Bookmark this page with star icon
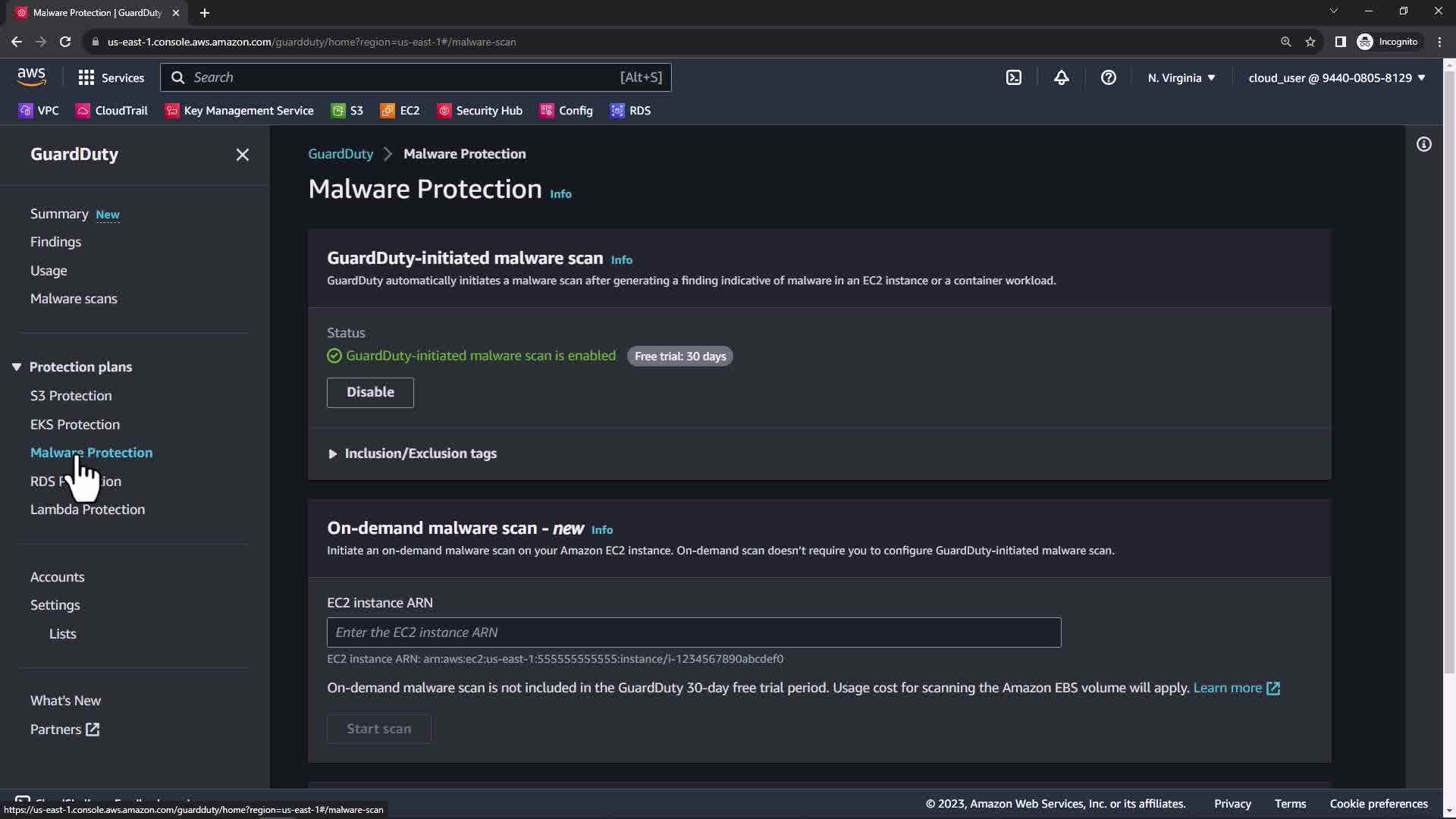The width and height of the screenshot is (1456, 819). [1310, 42]
